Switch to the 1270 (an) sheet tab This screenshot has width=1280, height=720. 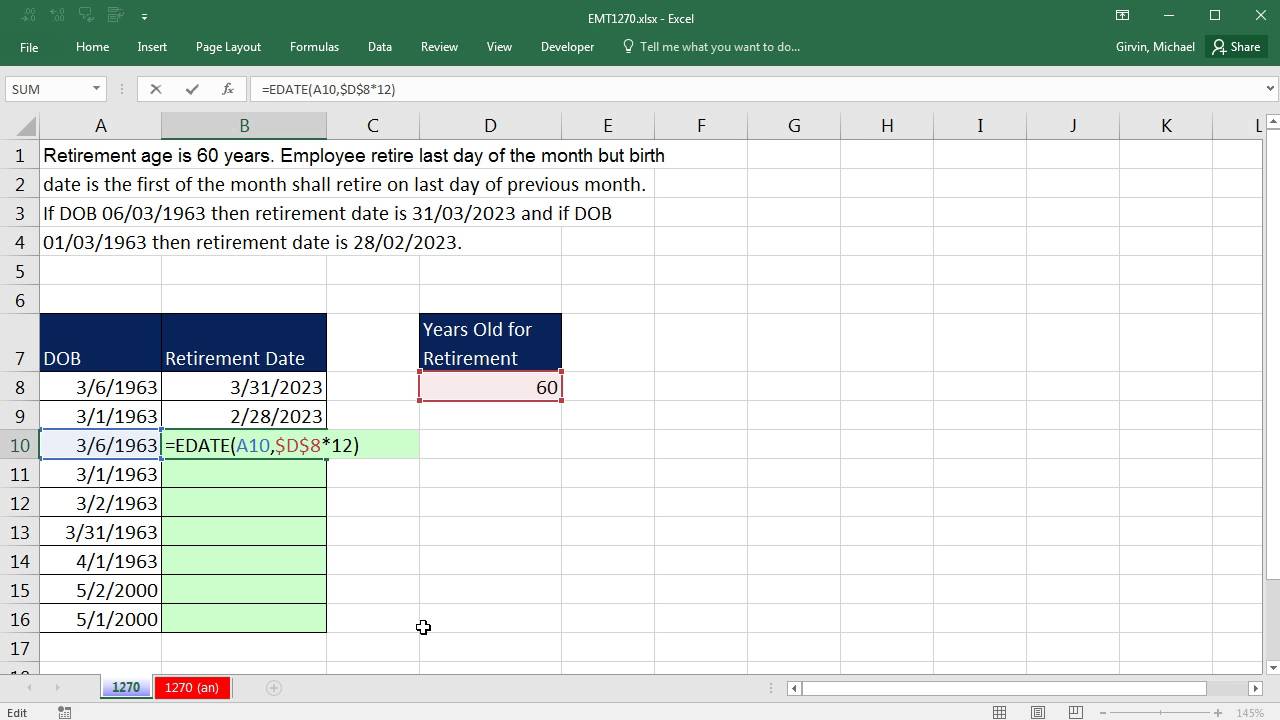(192, 687)
